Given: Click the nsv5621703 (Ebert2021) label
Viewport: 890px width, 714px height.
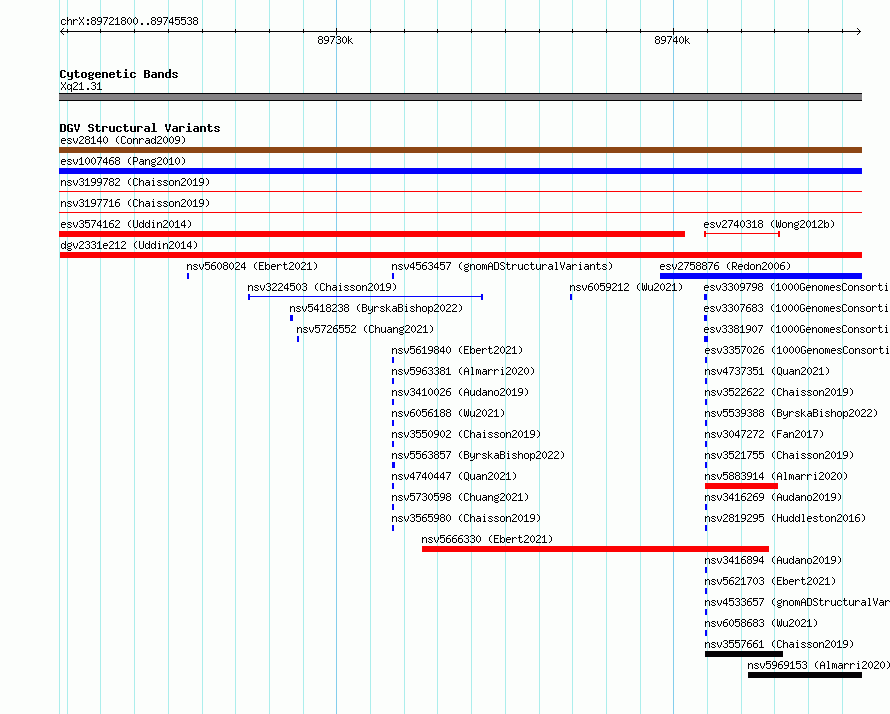Looking at the screenshot, I should (x=770, y=581).
